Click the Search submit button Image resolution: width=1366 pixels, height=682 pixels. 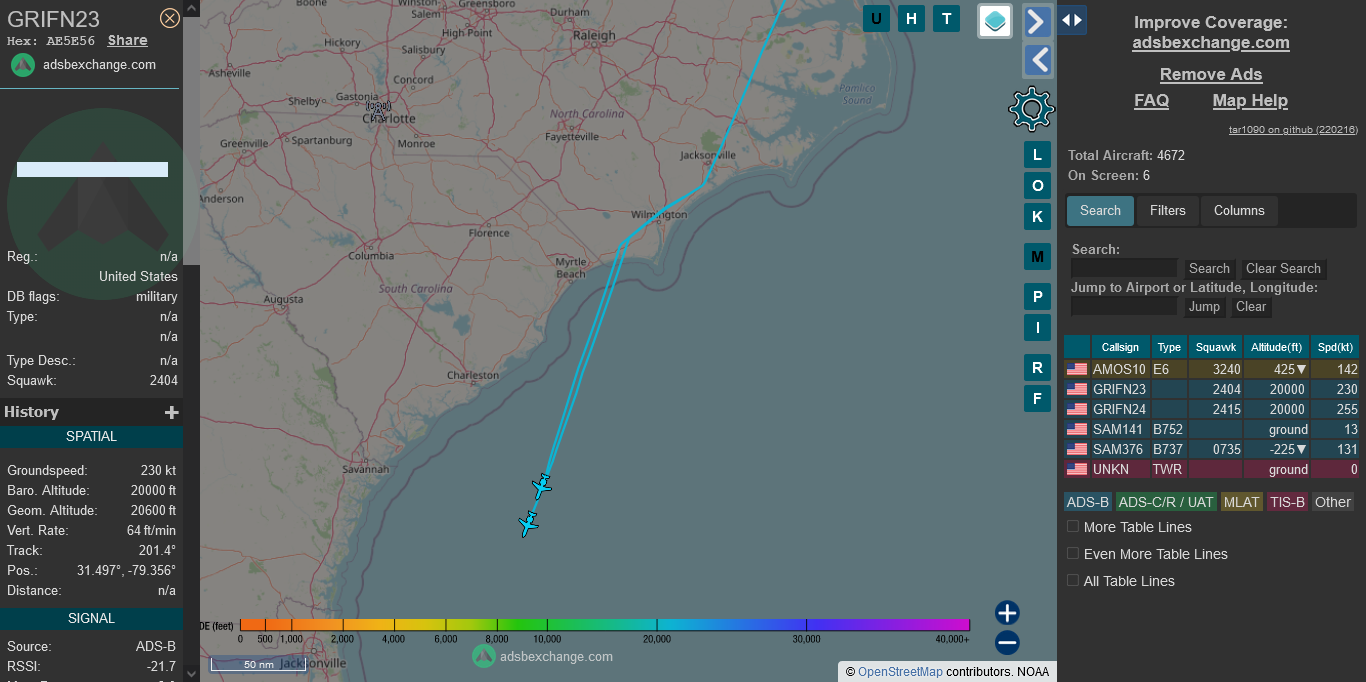point(1209,268)
